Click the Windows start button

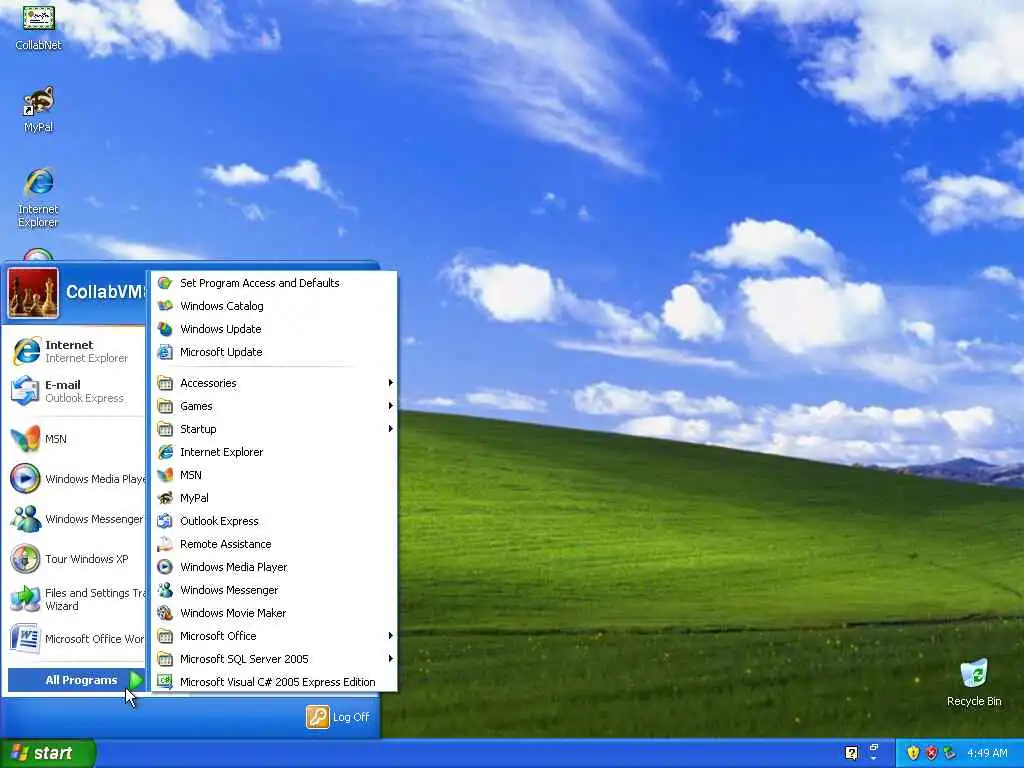(x=48, y=753)
